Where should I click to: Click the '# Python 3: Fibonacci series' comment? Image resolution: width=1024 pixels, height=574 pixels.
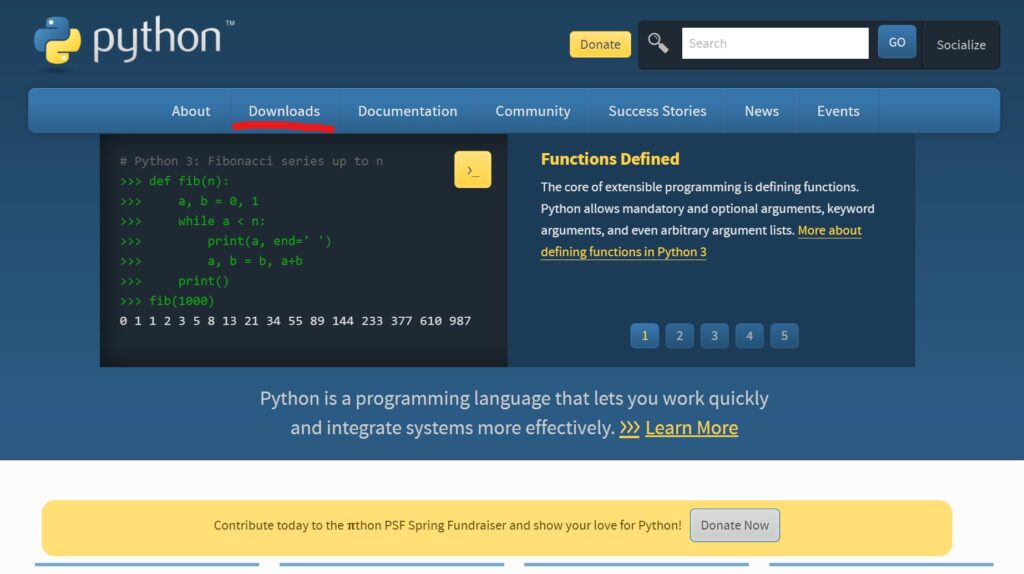(x=251, y=161)
